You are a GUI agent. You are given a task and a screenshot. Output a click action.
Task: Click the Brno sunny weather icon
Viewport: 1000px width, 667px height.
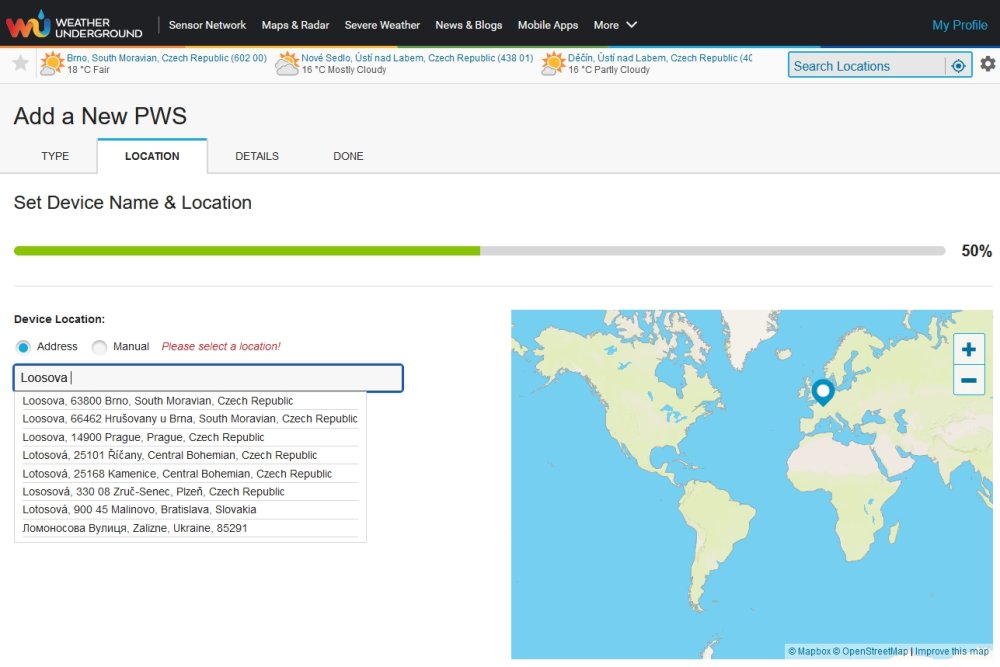tap(51, 65)
